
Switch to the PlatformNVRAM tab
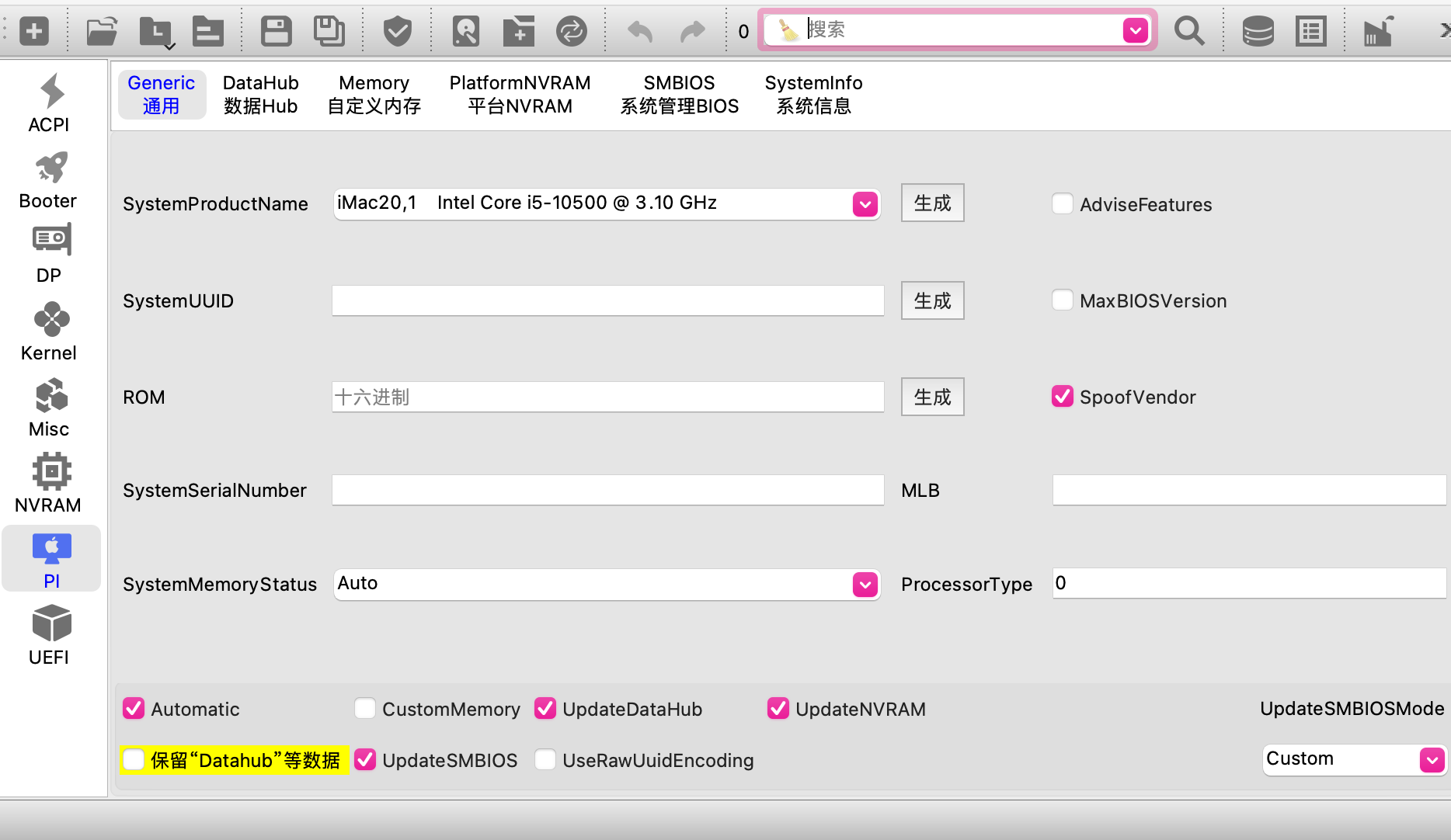(x=520, y=94)
